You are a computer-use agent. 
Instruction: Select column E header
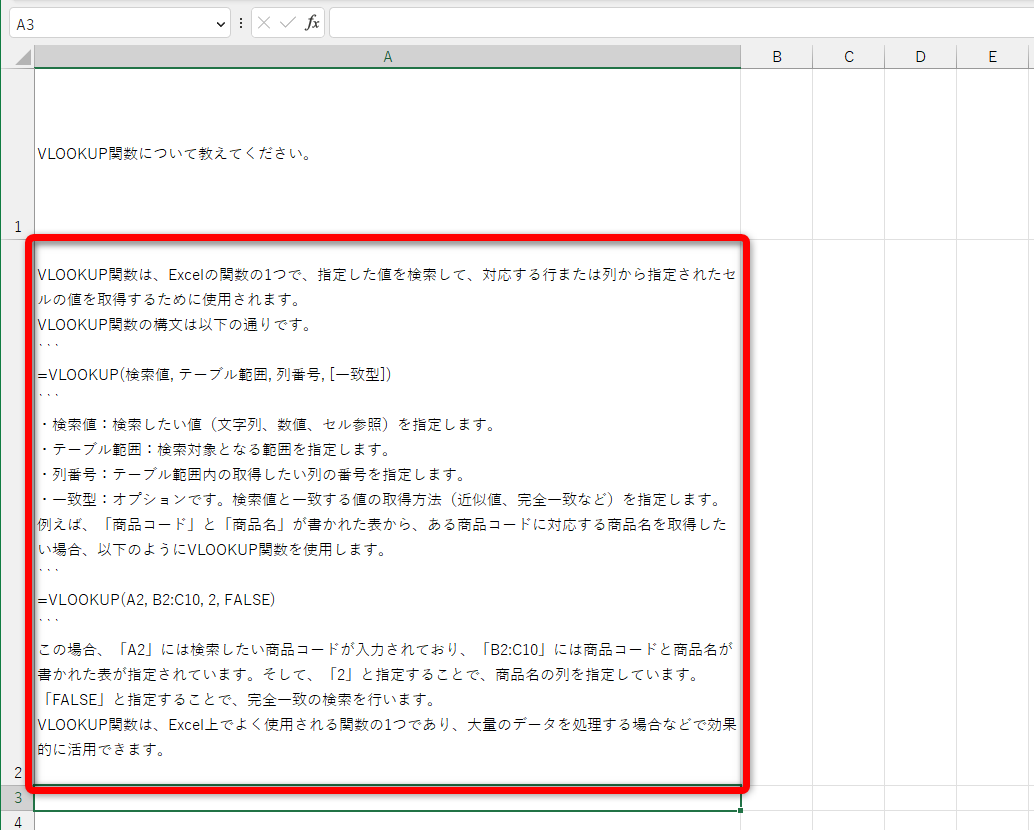click(992, 56)
